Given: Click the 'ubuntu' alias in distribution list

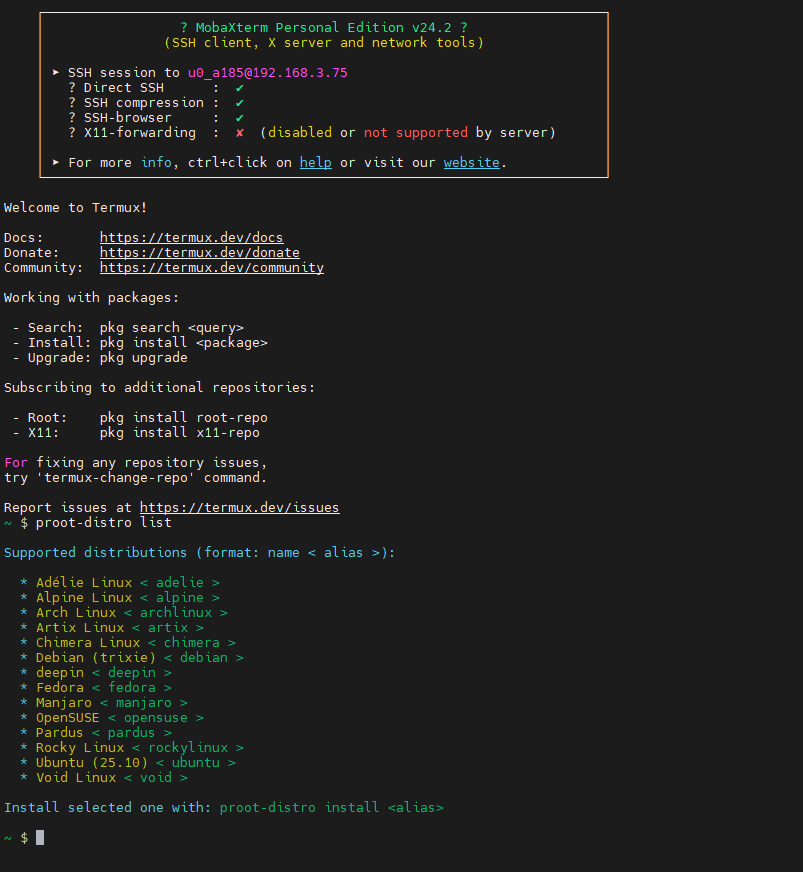Looking at the screenshot, I should coord(195,763).
